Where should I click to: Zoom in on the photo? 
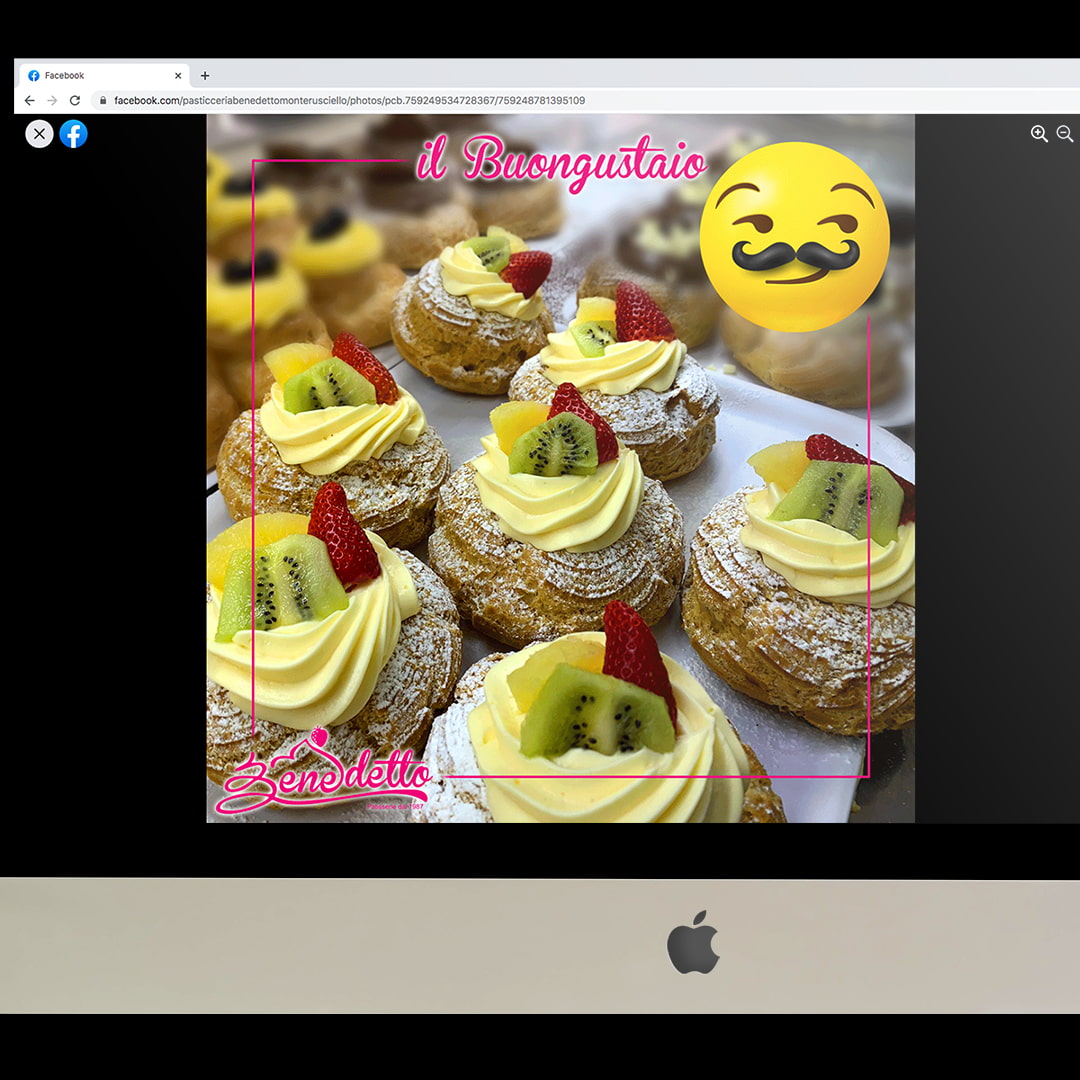1039,134
